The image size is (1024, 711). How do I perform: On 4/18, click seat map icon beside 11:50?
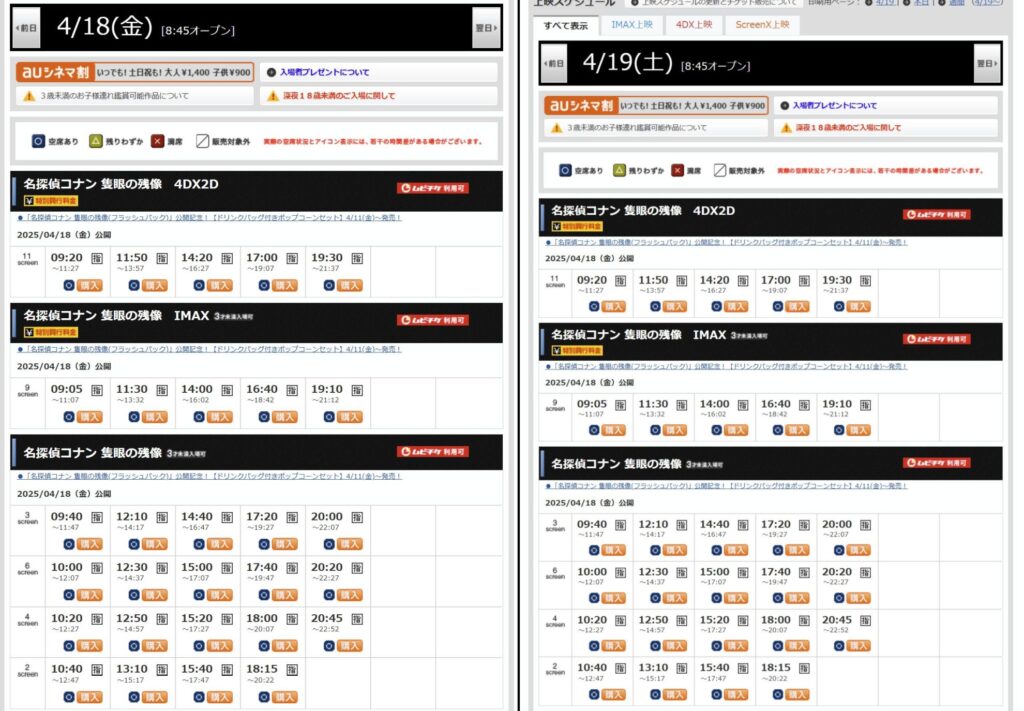pyautogui.click(x=162, y=259)
